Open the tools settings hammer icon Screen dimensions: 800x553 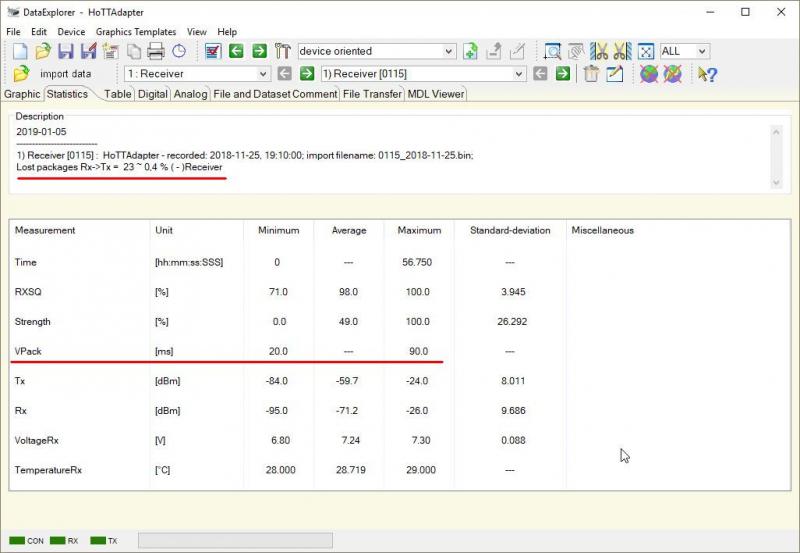283,51
